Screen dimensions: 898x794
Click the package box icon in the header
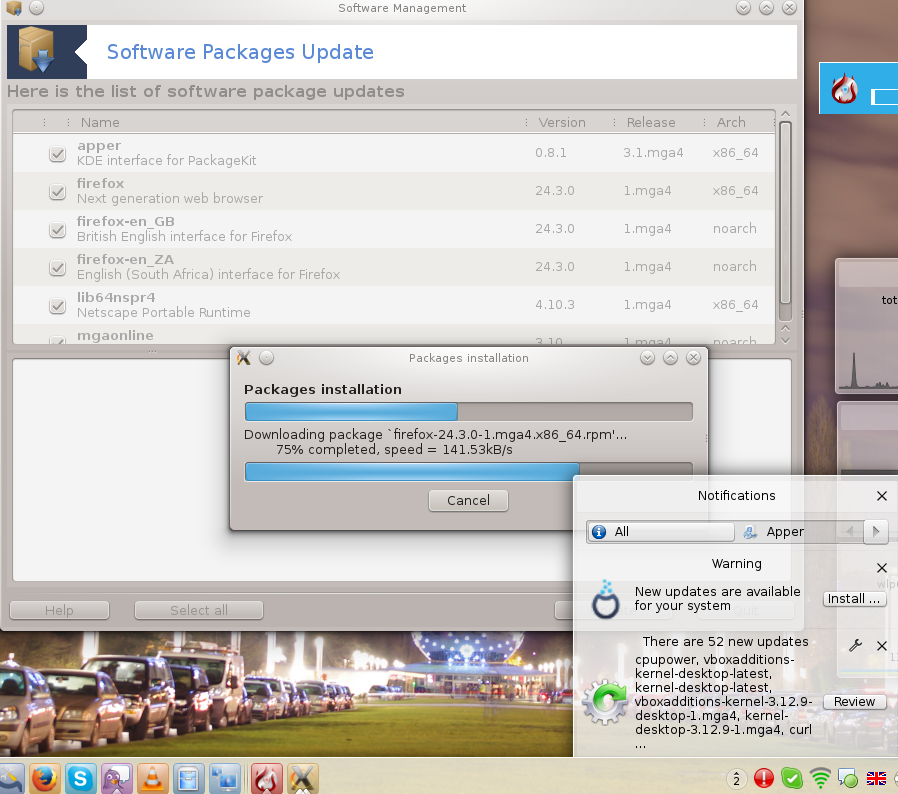[37, 50]
